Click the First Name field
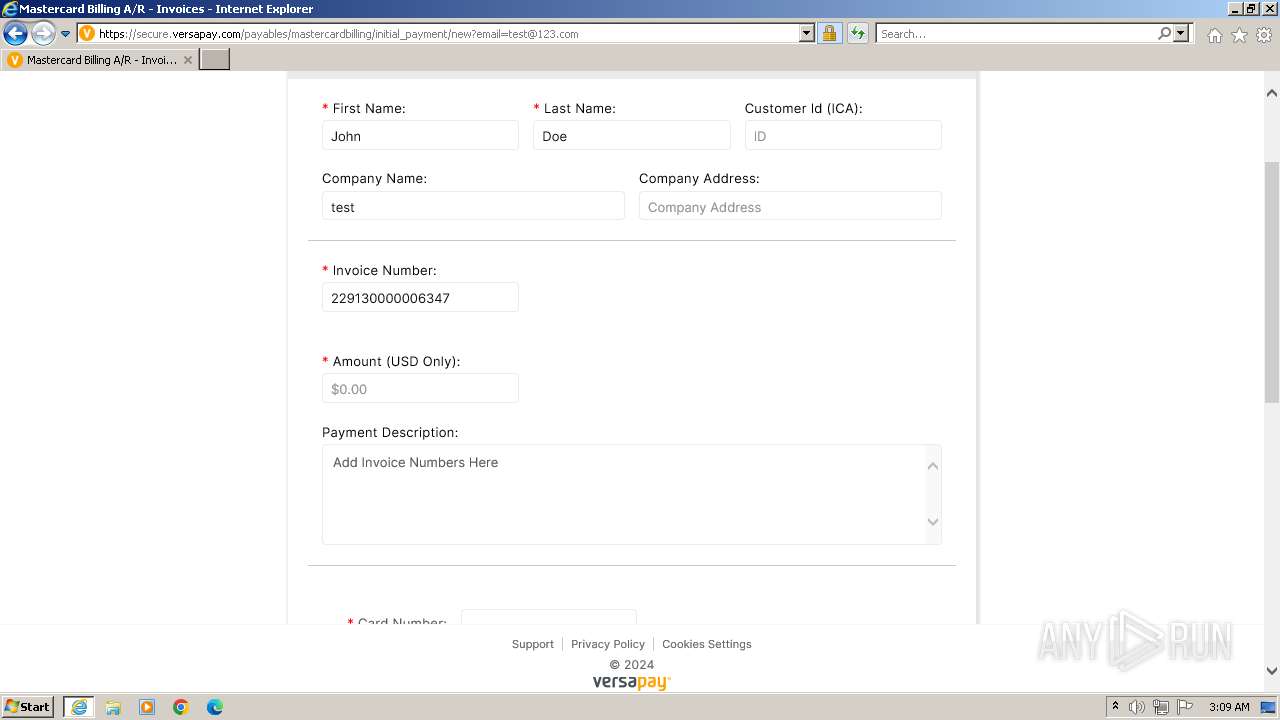This screenshot has height=720, width=1280. tap(420, 136)
